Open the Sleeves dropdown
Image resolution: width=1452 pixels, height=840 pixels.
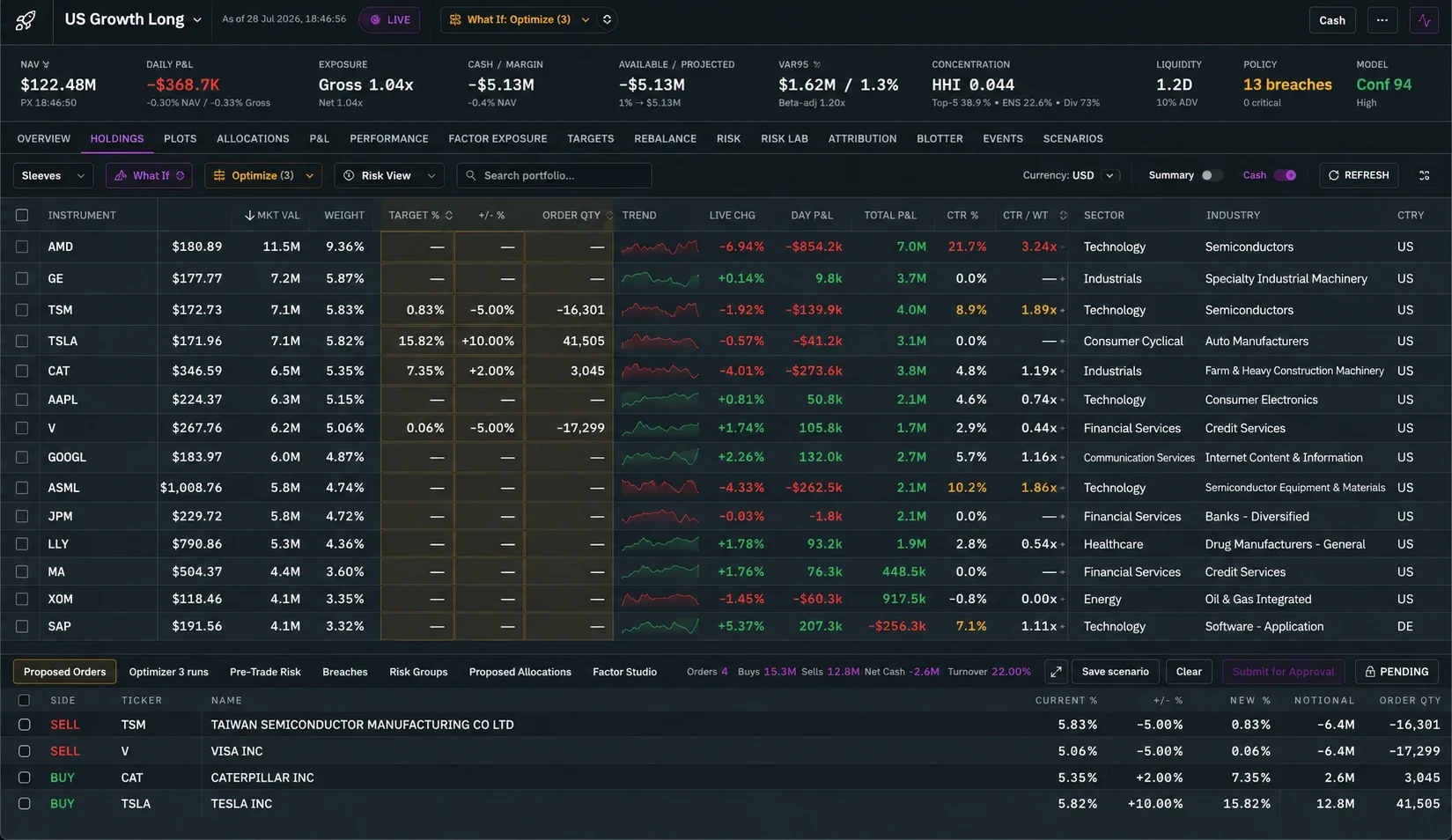point(53,175)
